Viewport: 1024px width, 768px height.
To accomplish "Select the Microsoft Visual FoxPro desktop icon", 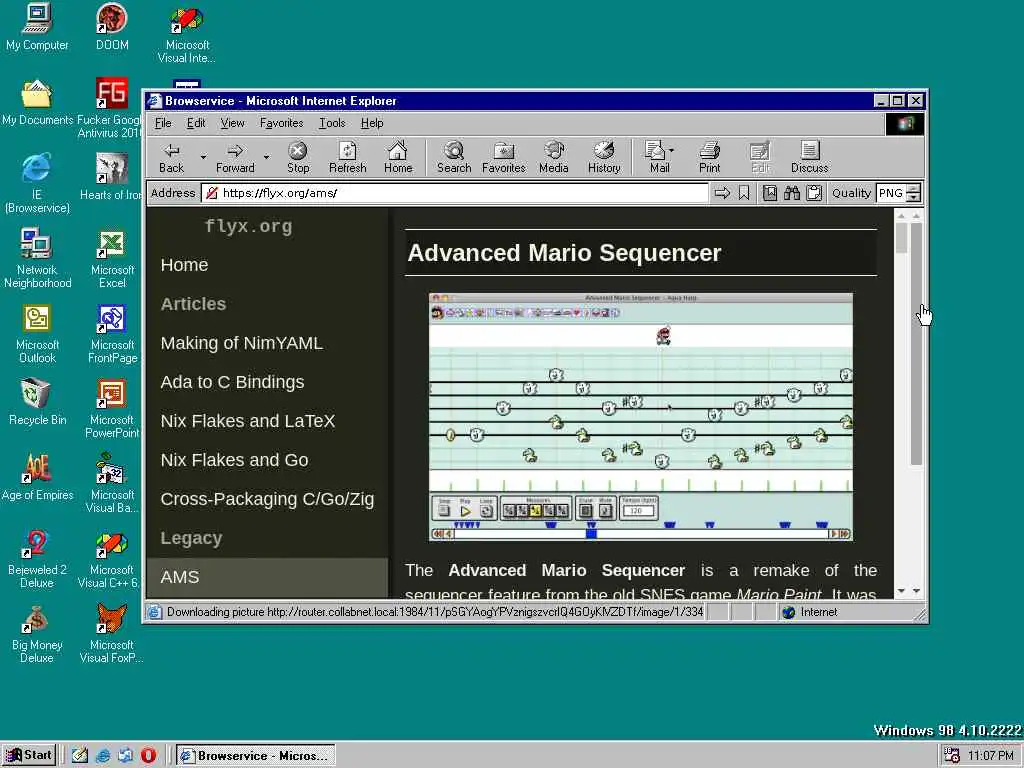I will click(x=112, y=633).
